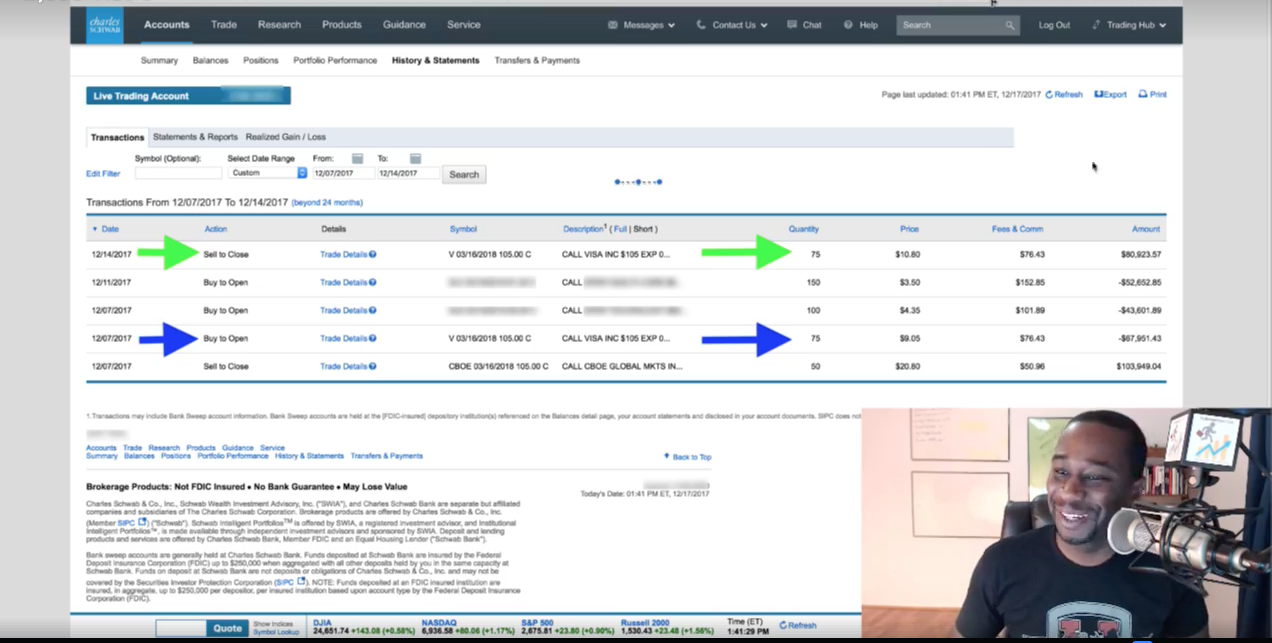
Task: Export the transactions list
Action: (1111, 94)
